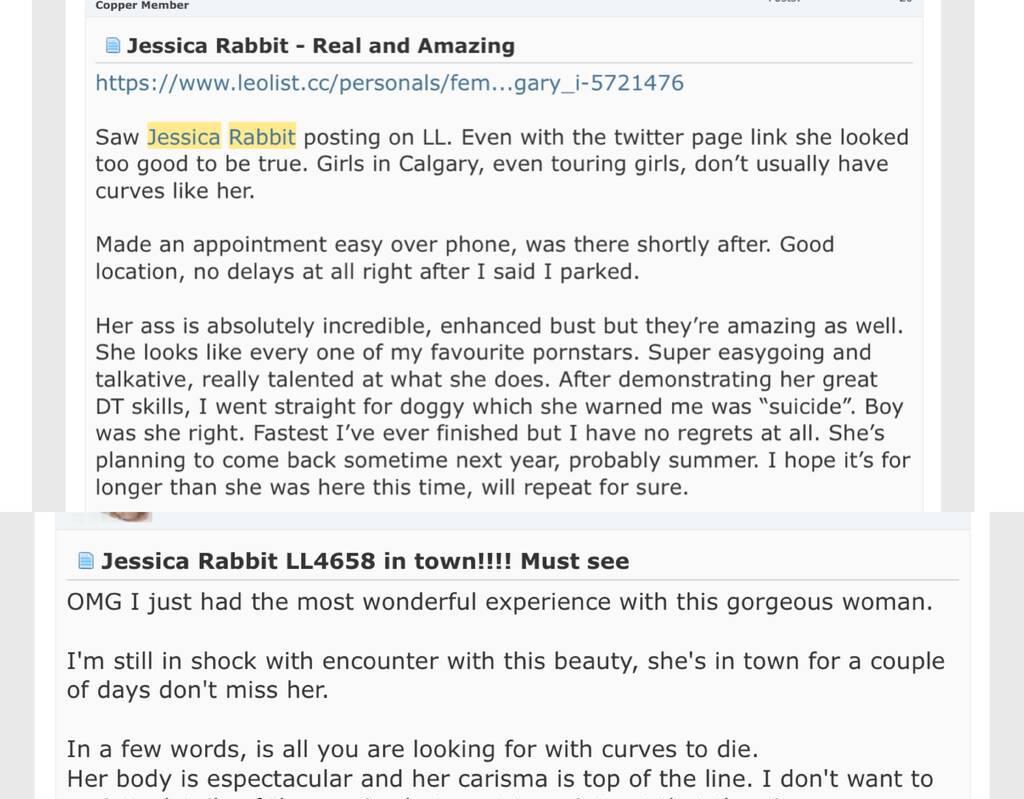Click the sentence "In a few words, is all"
This screenshot has height=799, width=1024.
pyautogui.click(x=413, y=749)
